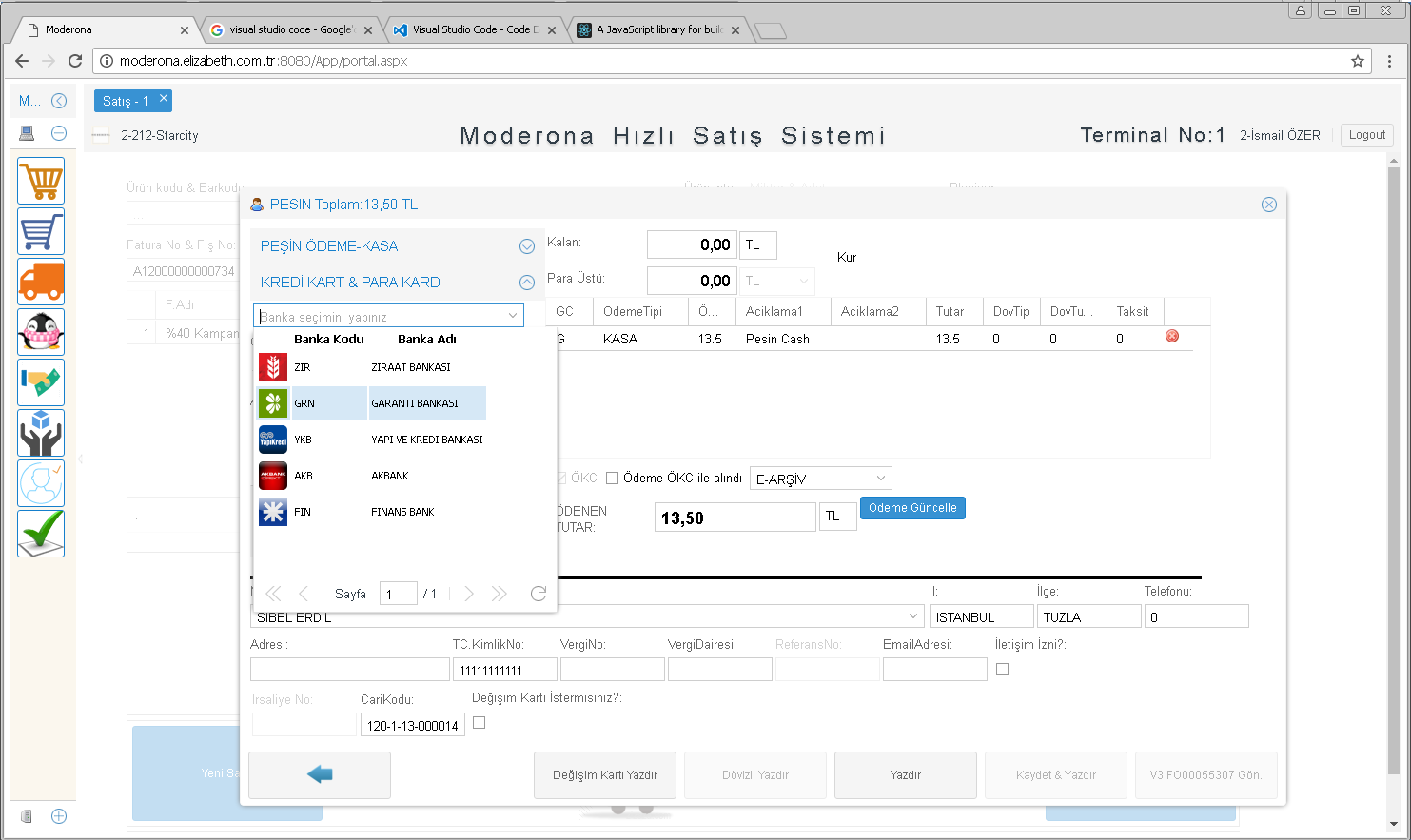Select Ziraat Bankası logo row
The image size is (1411, 840).
click(273, 367)
